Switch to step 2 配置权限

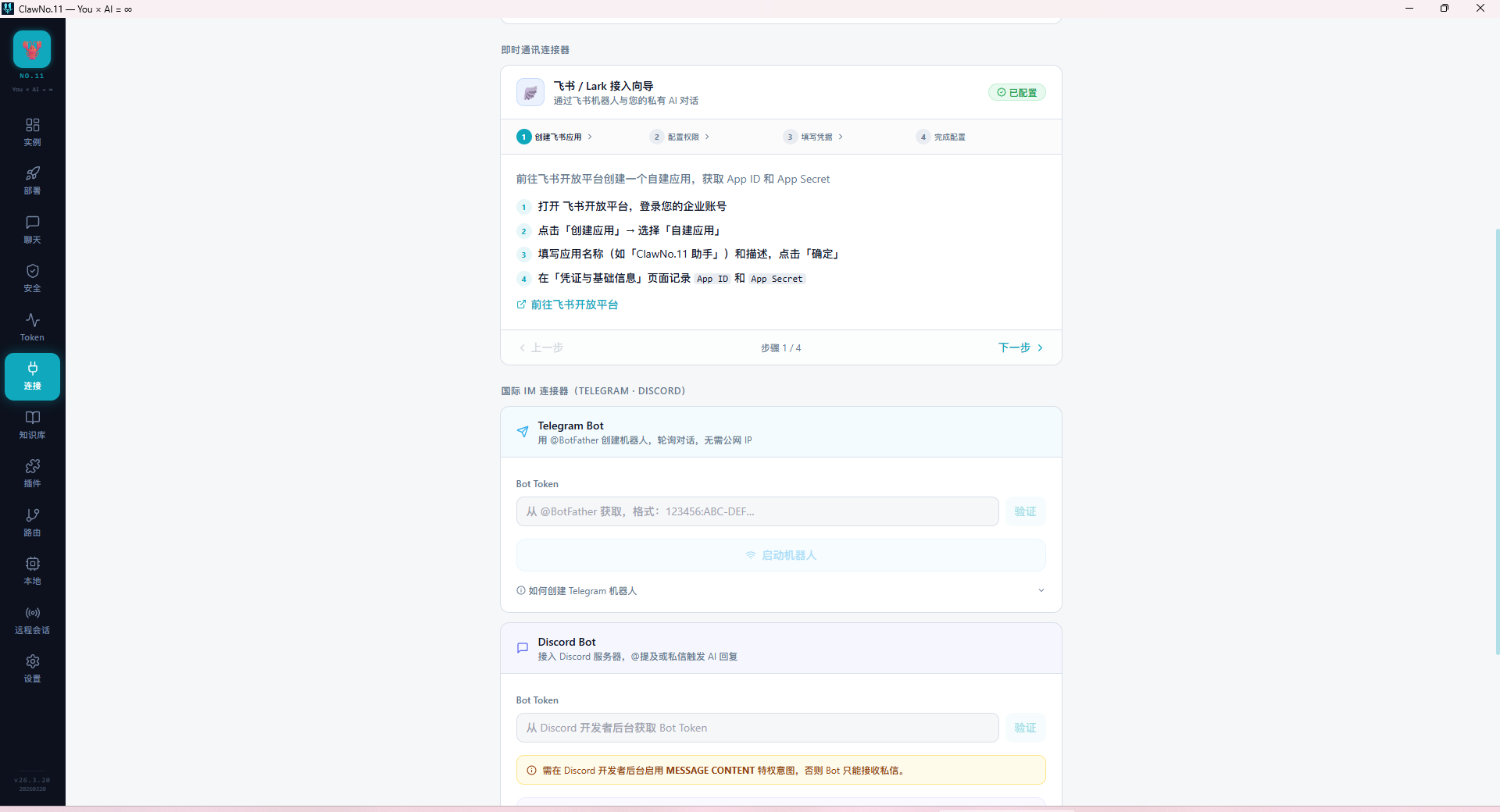click(680, 137)
